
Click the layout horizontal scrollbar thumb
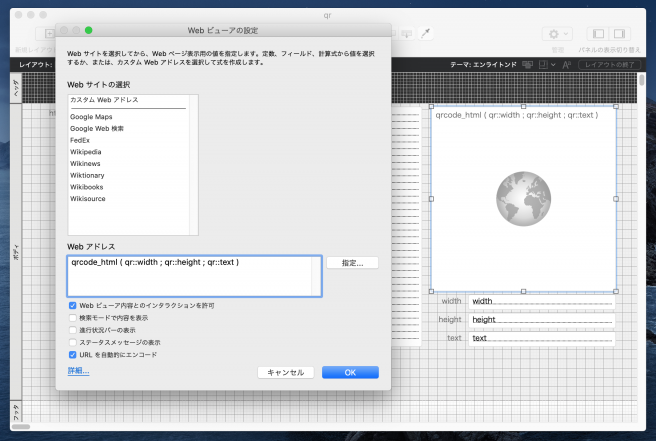coord(21,427)
